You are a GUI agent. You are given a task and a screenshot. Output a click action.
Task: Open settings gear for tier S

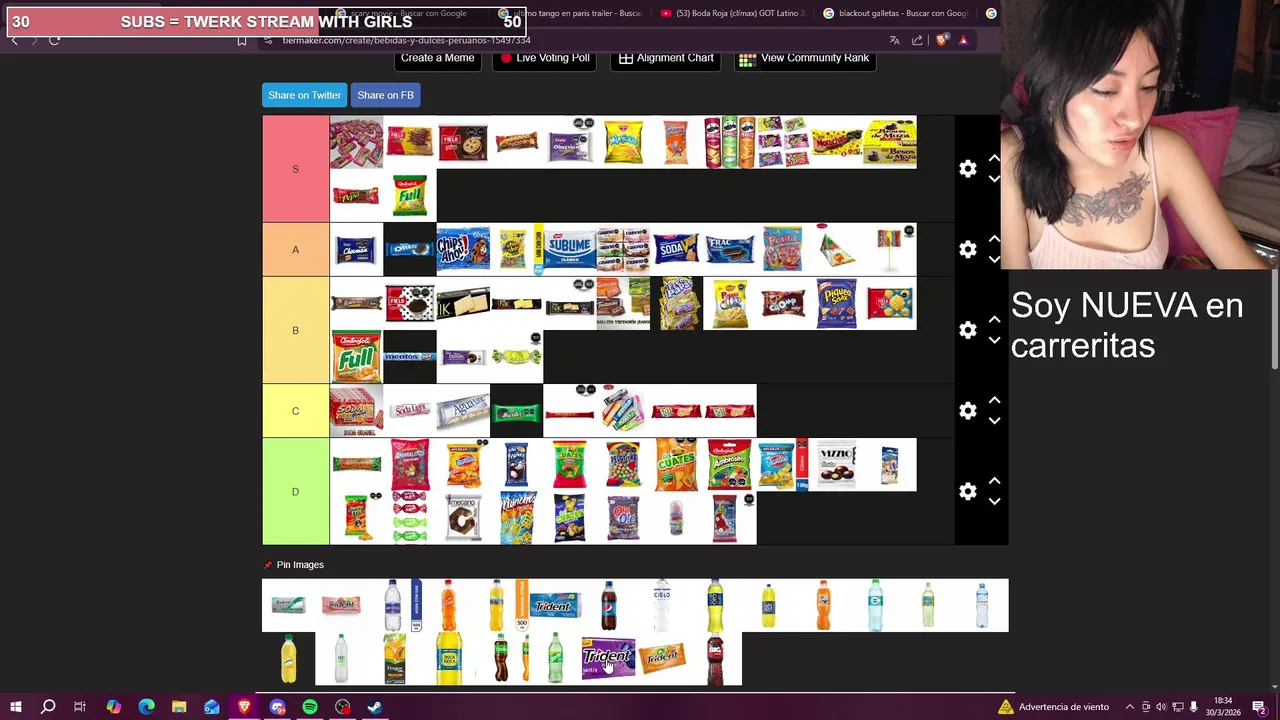[x=967, y=169]
